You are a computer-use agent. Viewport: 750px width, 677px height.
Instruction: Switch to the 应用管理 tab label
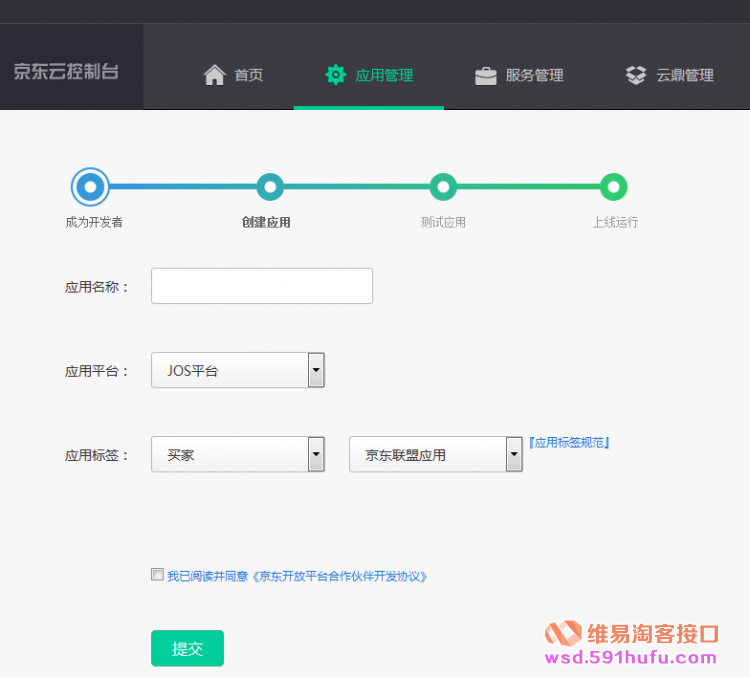384,75
